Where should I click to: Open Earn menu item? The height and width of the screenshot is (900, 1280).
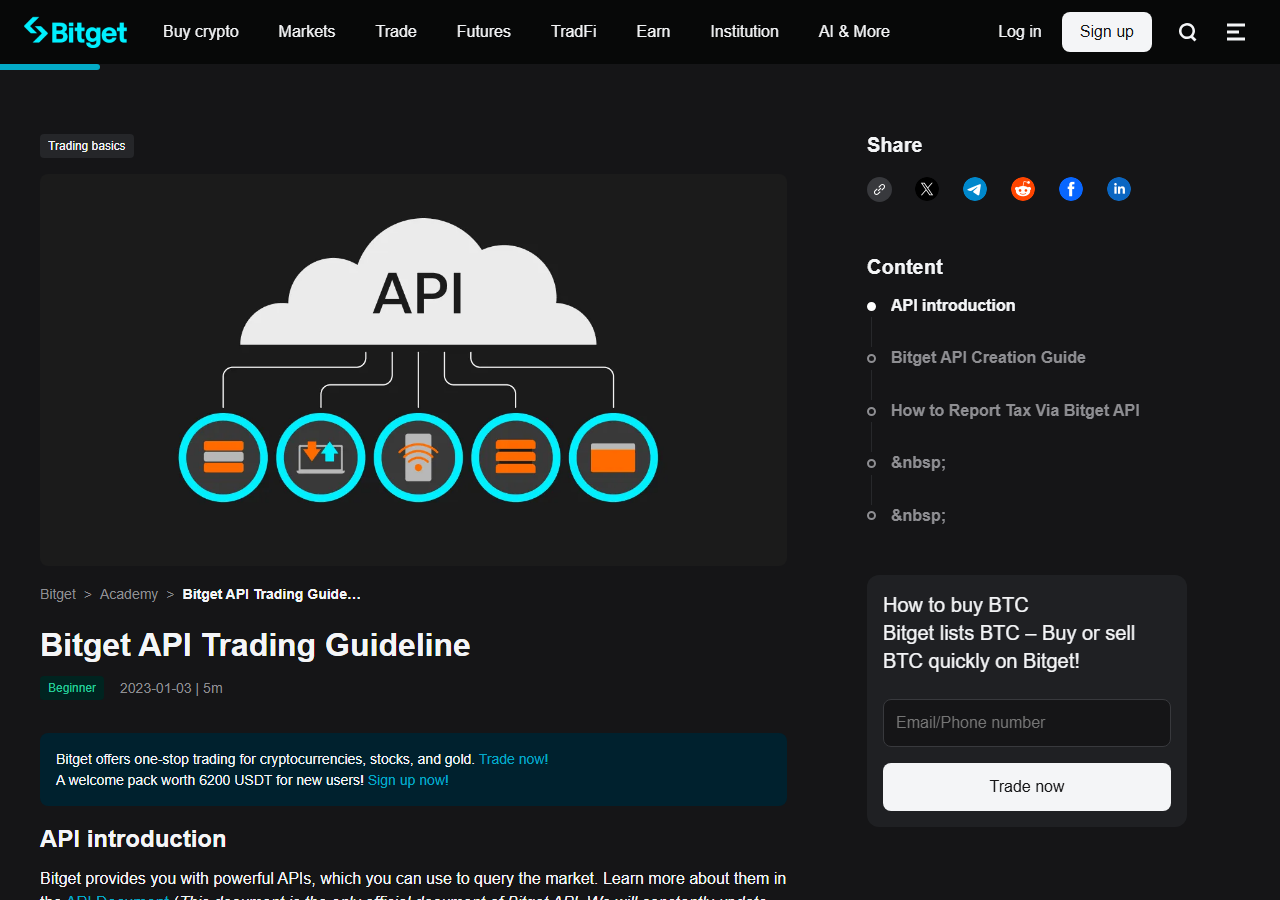[x=653, y=32]
